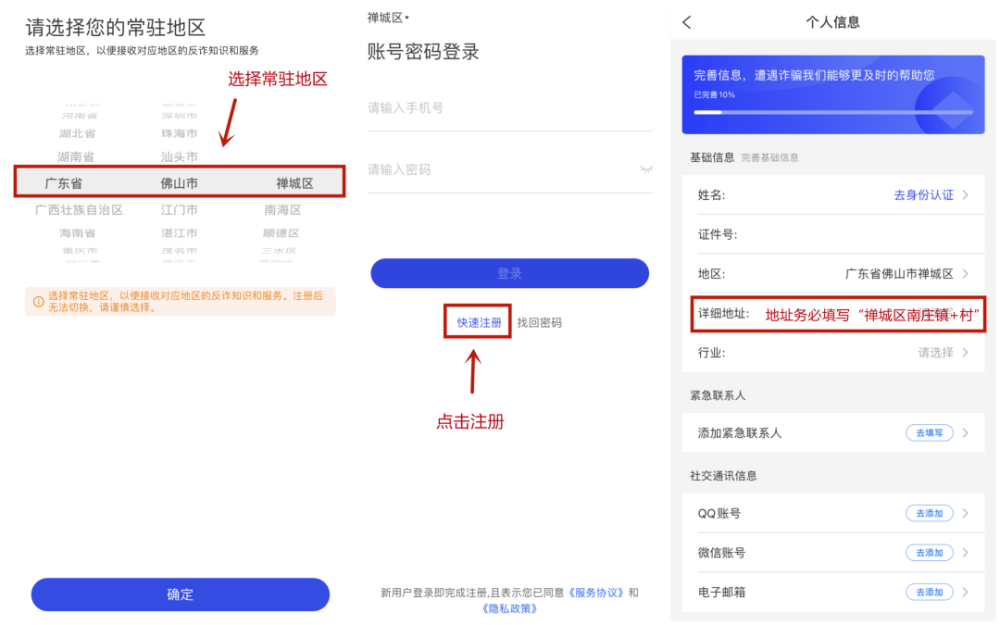
Task: Click the 详细地址 row
Action: click(x=834, y=314)
